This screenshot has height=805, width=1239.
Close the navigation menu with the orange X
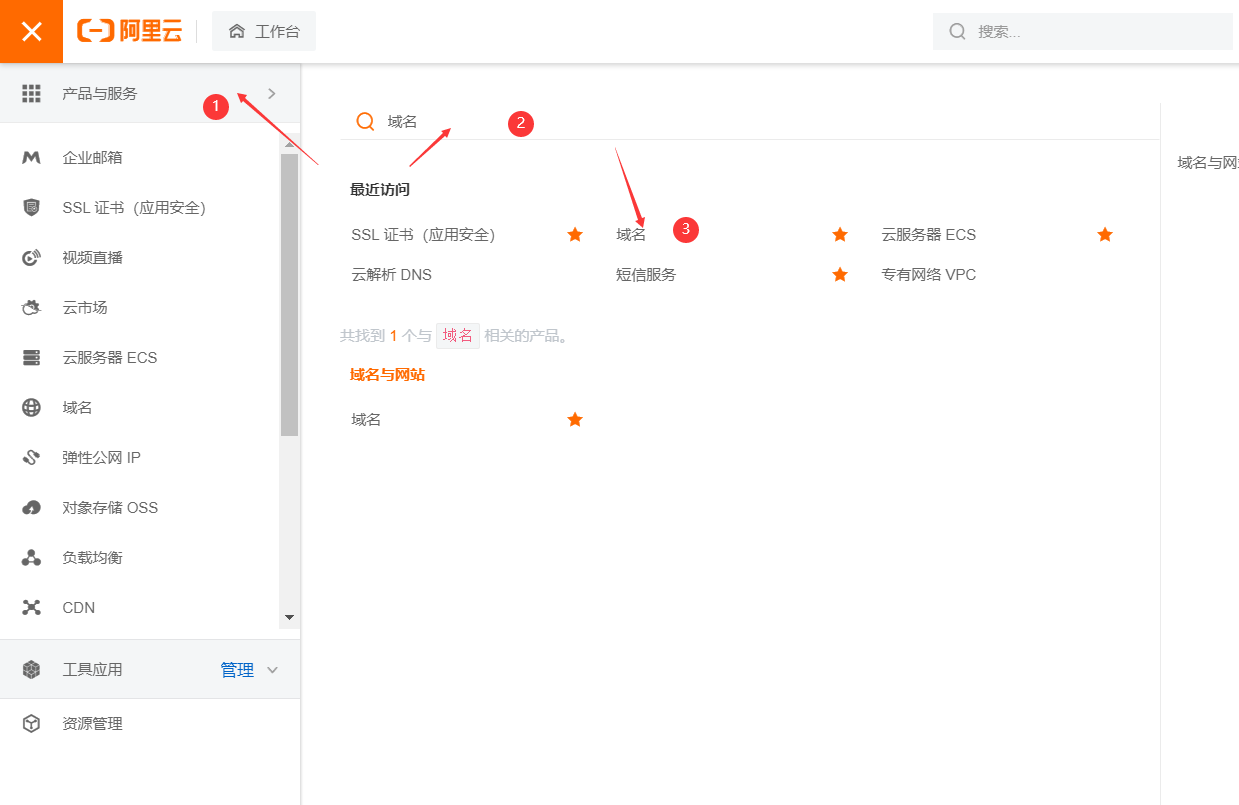pyautogui.click(x=32, y=31)
